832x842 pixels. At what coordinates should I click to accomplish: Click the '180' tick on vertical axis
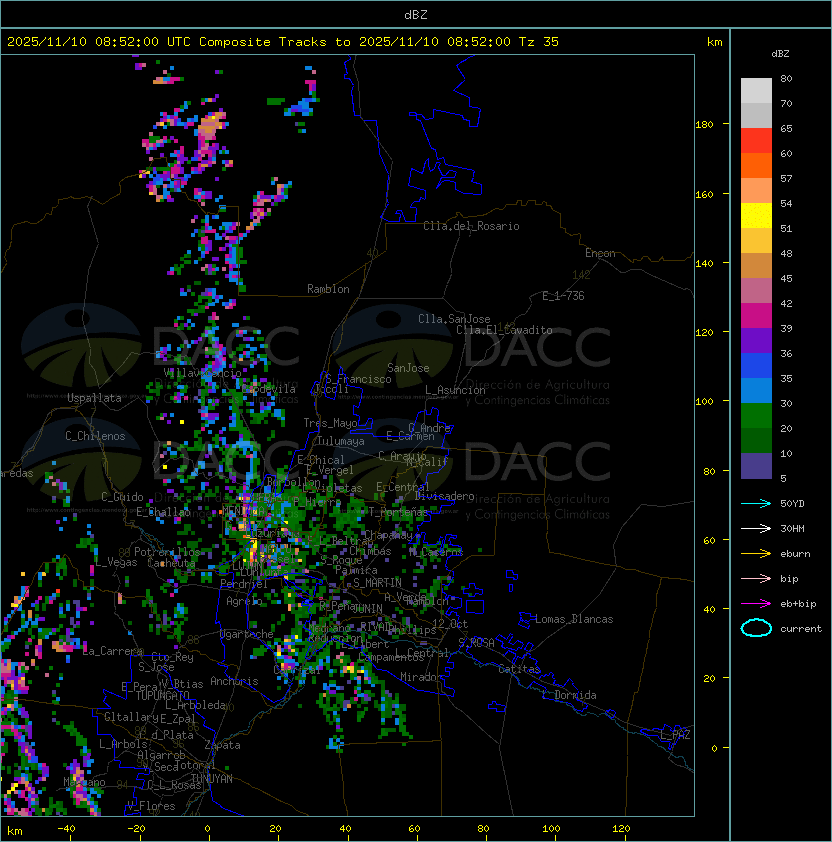(704, 124)
